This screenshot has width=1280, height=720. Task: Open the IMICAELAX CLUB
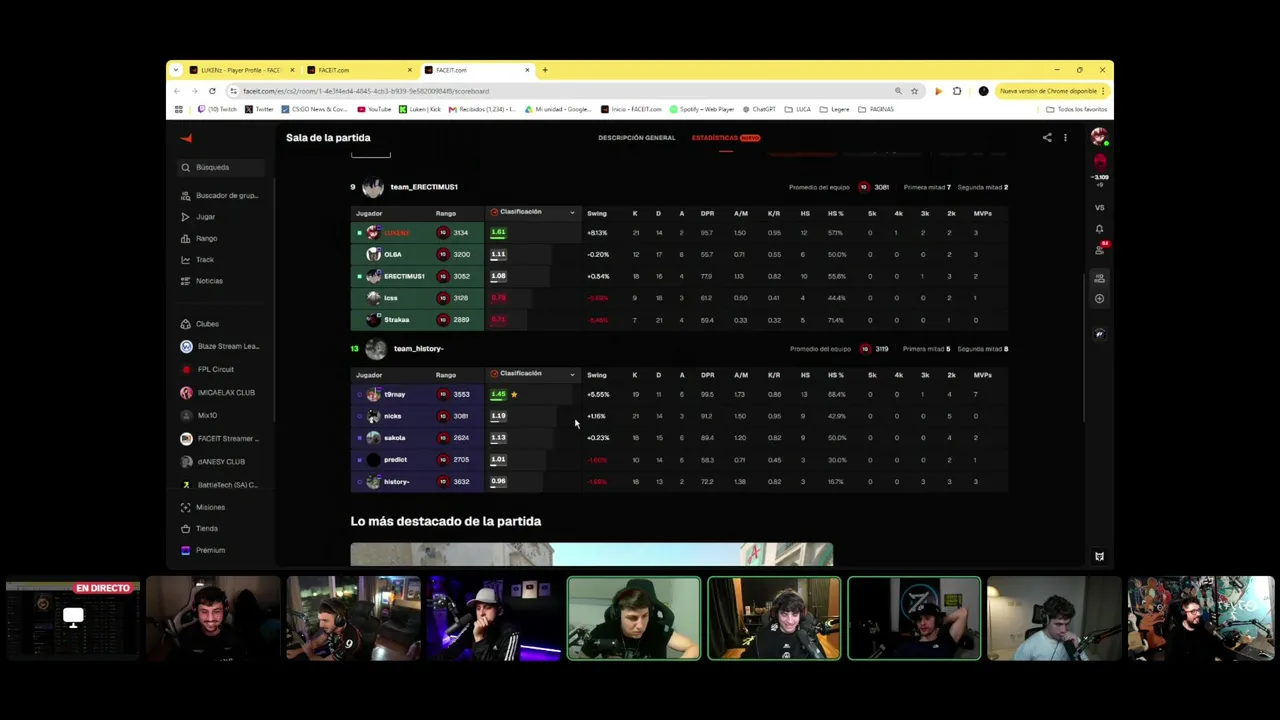click(x=218, y=392)
